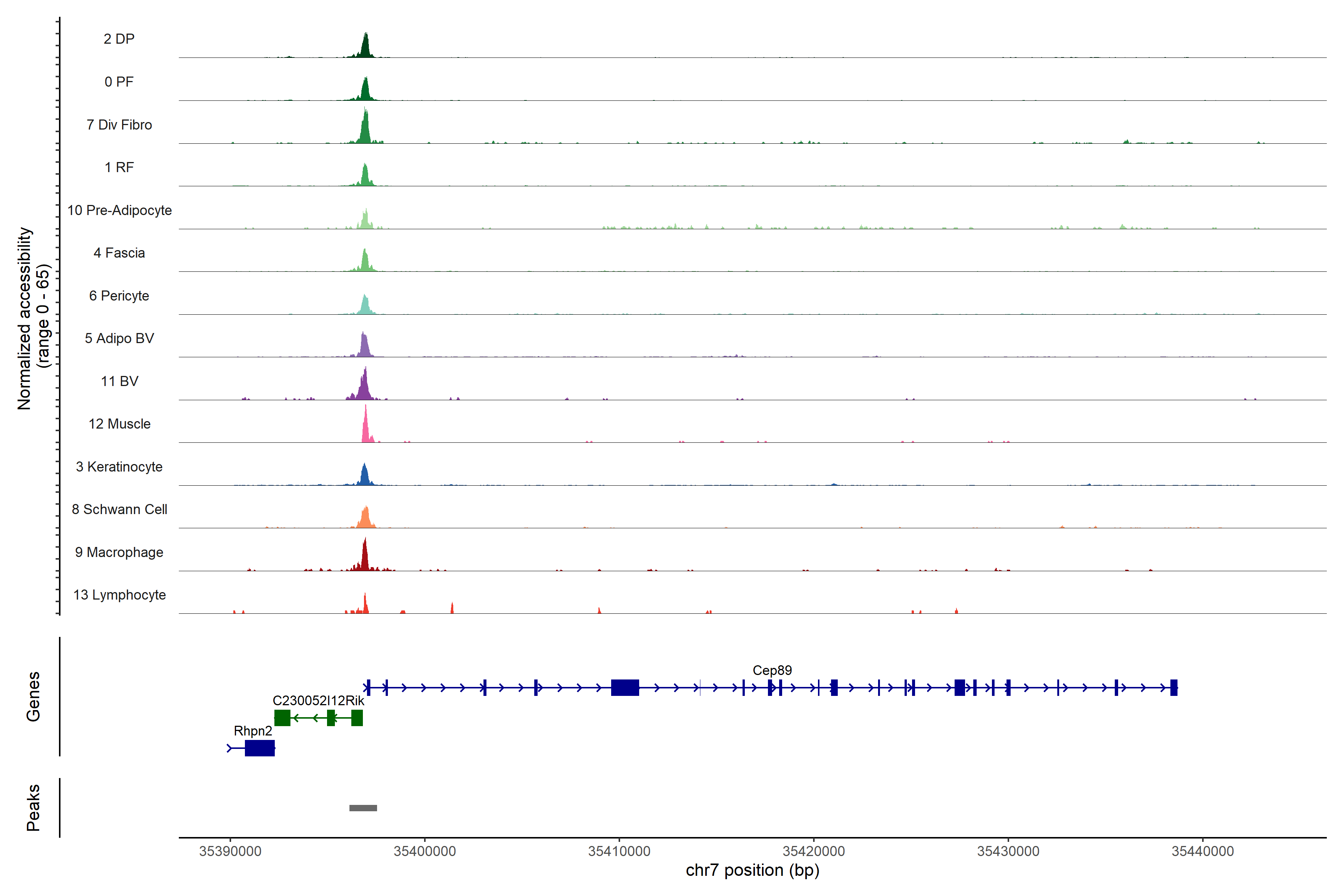Click the 7 Div Fibro track label
The width and height of the screenshot is (1344, 896).
click(119, 125)
